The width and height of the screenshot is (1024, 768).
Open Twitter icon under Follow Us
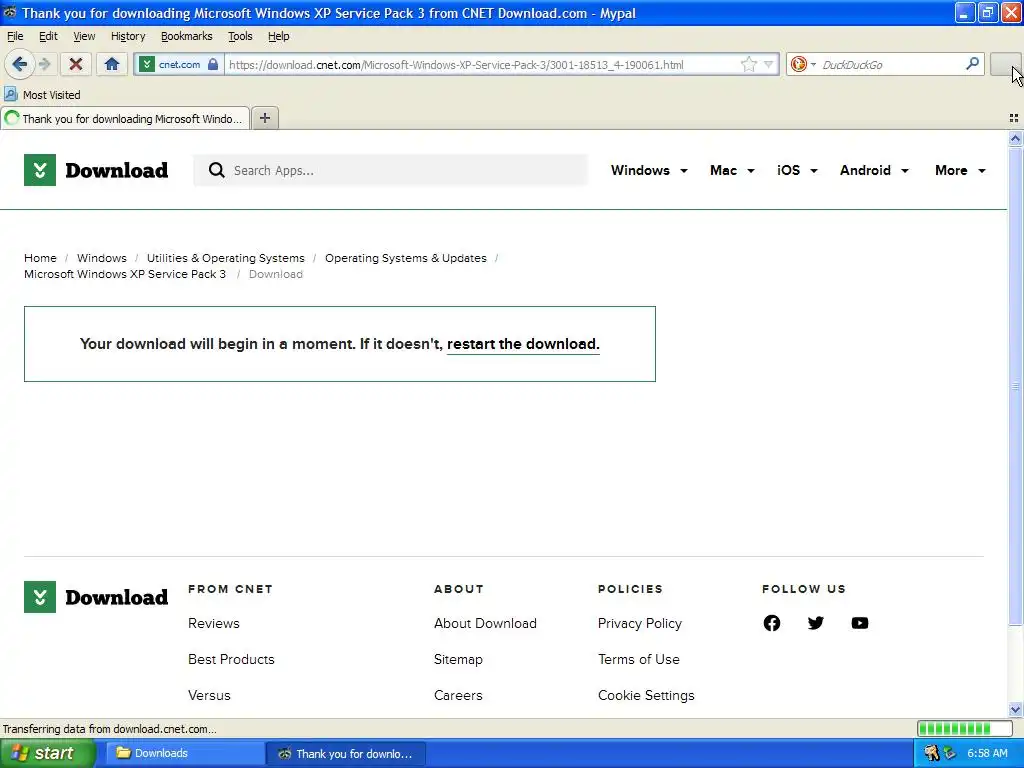(816, 623)
